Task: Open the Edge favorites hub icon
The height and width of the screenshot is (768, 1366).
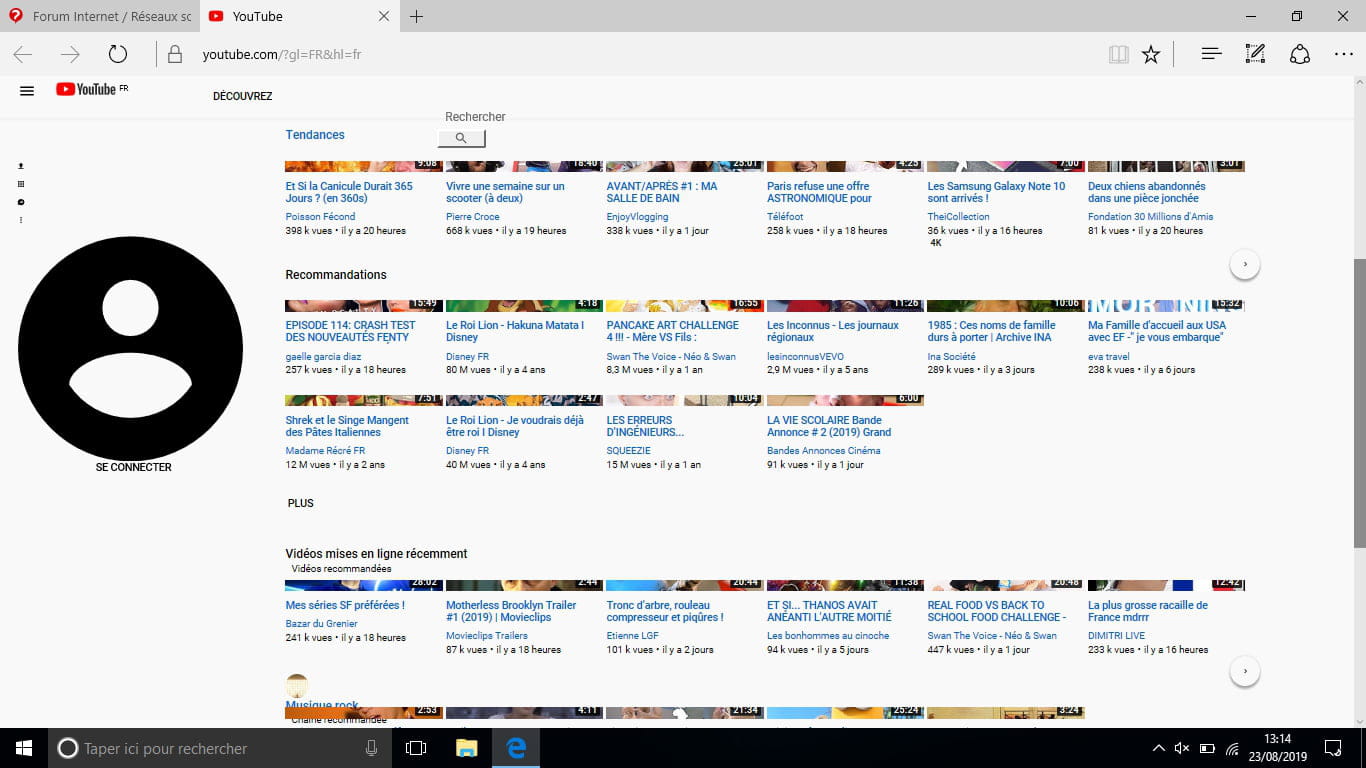Action: 1211,54
